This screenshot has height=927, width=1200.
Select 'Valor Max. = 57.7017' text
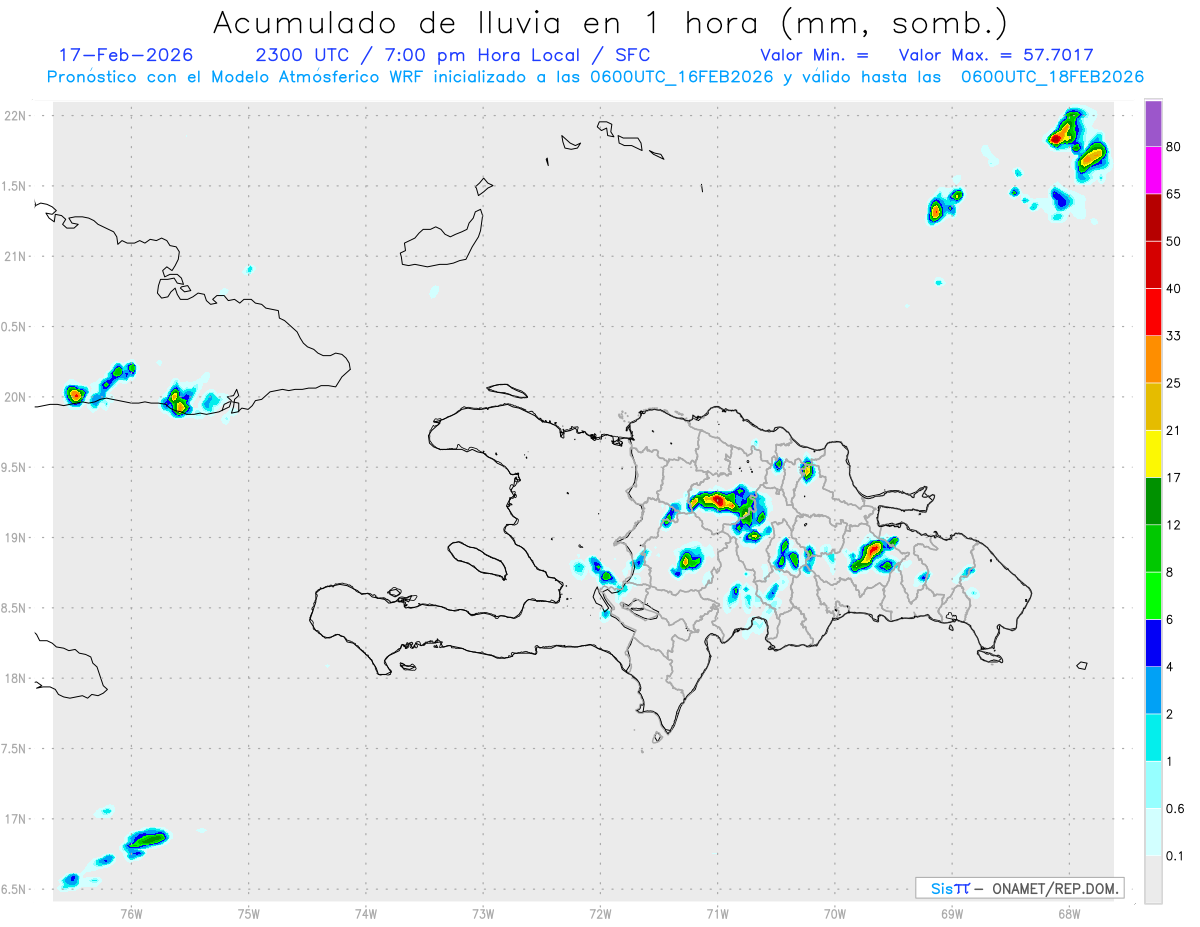[x=996, y=55]
